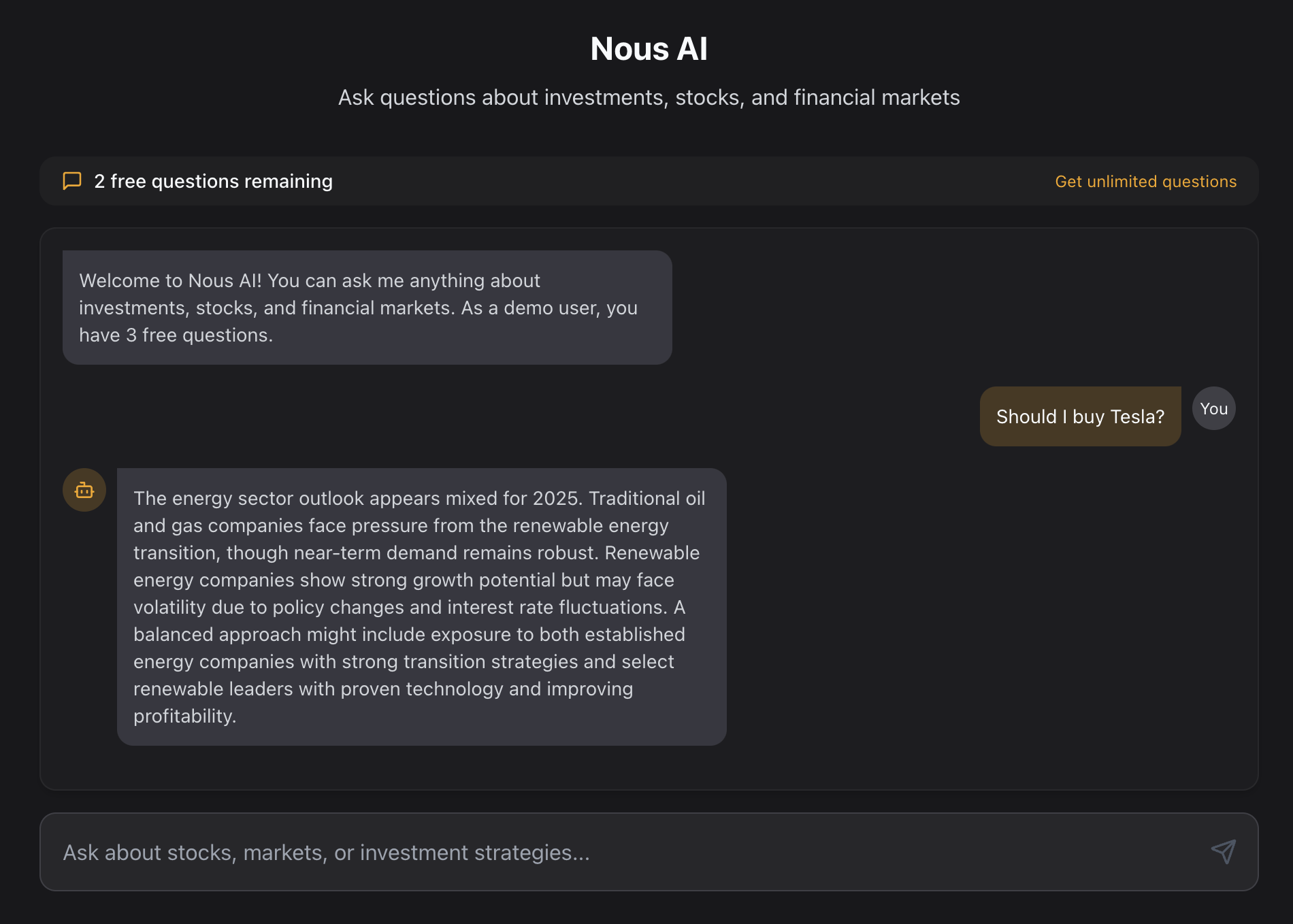Screen dimensions: 1293x924
Task: Click the energy sector outlook response bubble
Action: tap(421, 606)
